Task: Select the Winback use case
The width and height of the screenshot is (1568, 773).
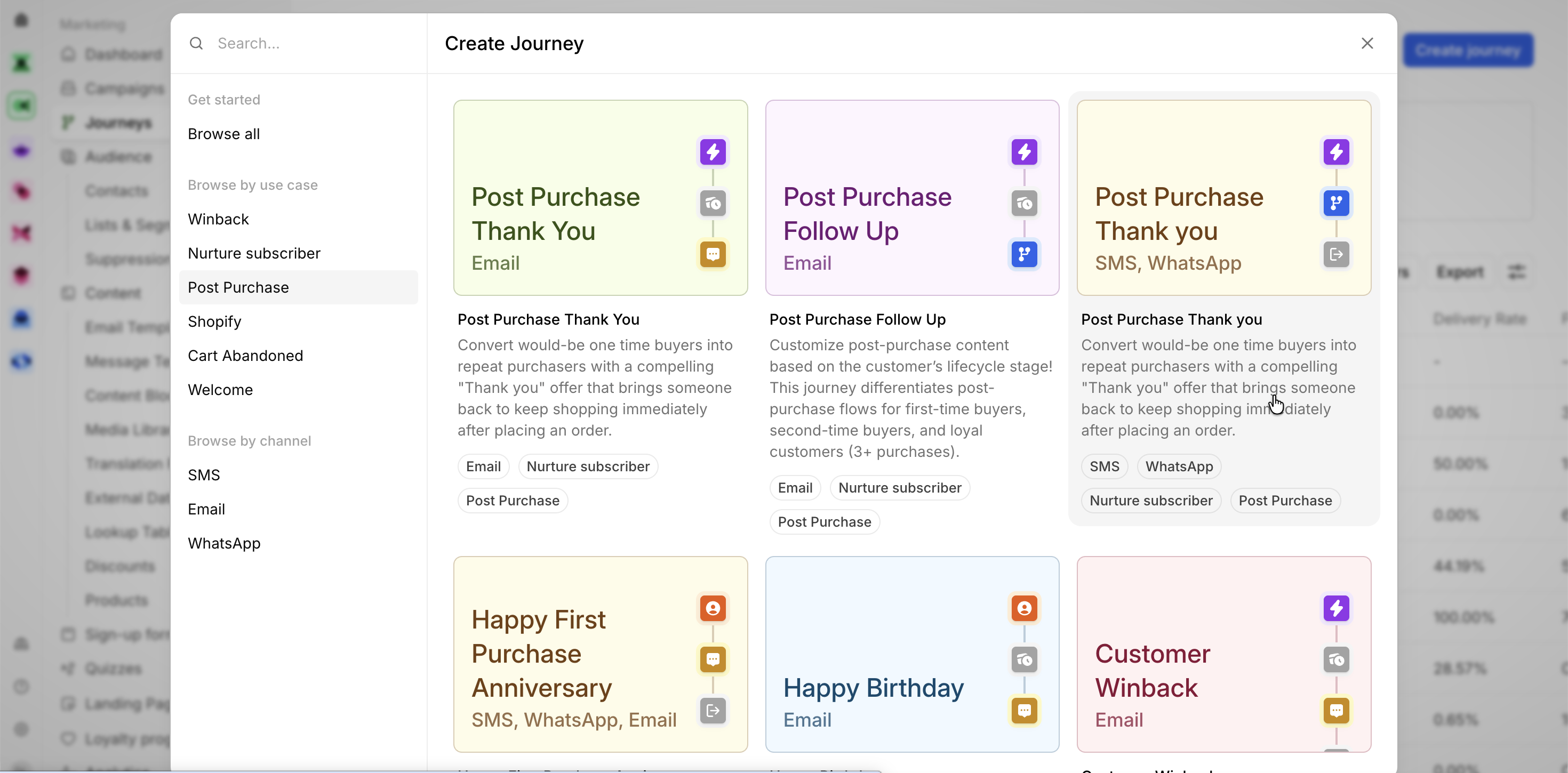Action: click(x=218, y=219)
